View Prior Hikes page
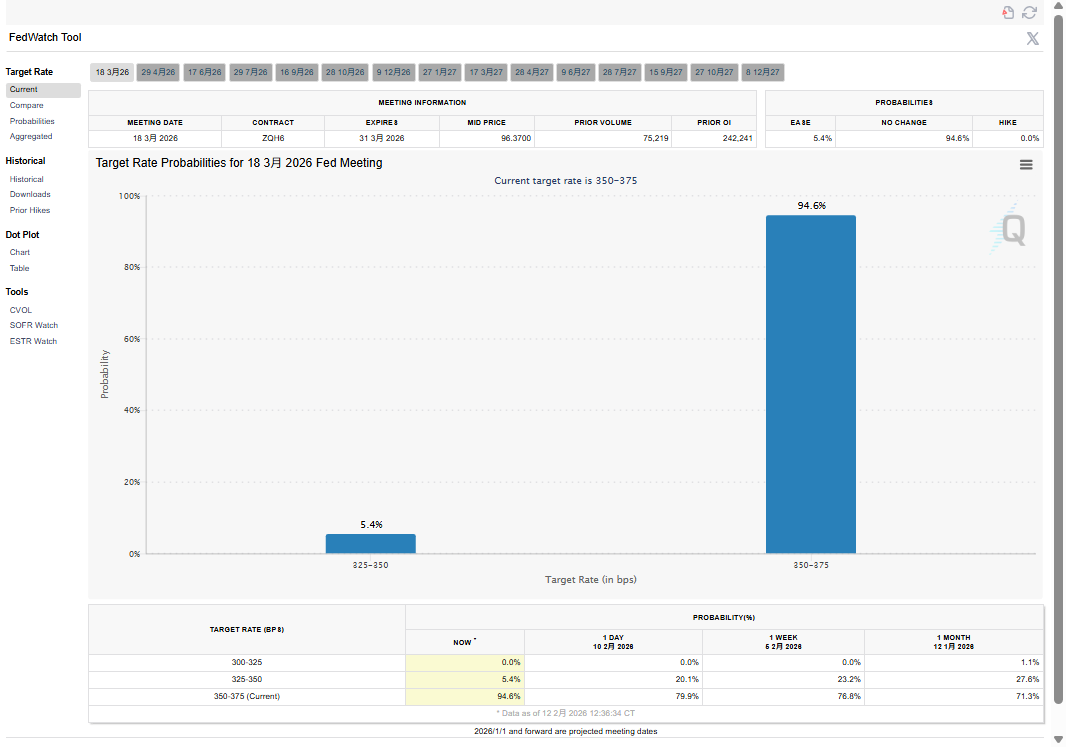This screenshot has width=1084, height=753. click(30, 210)
